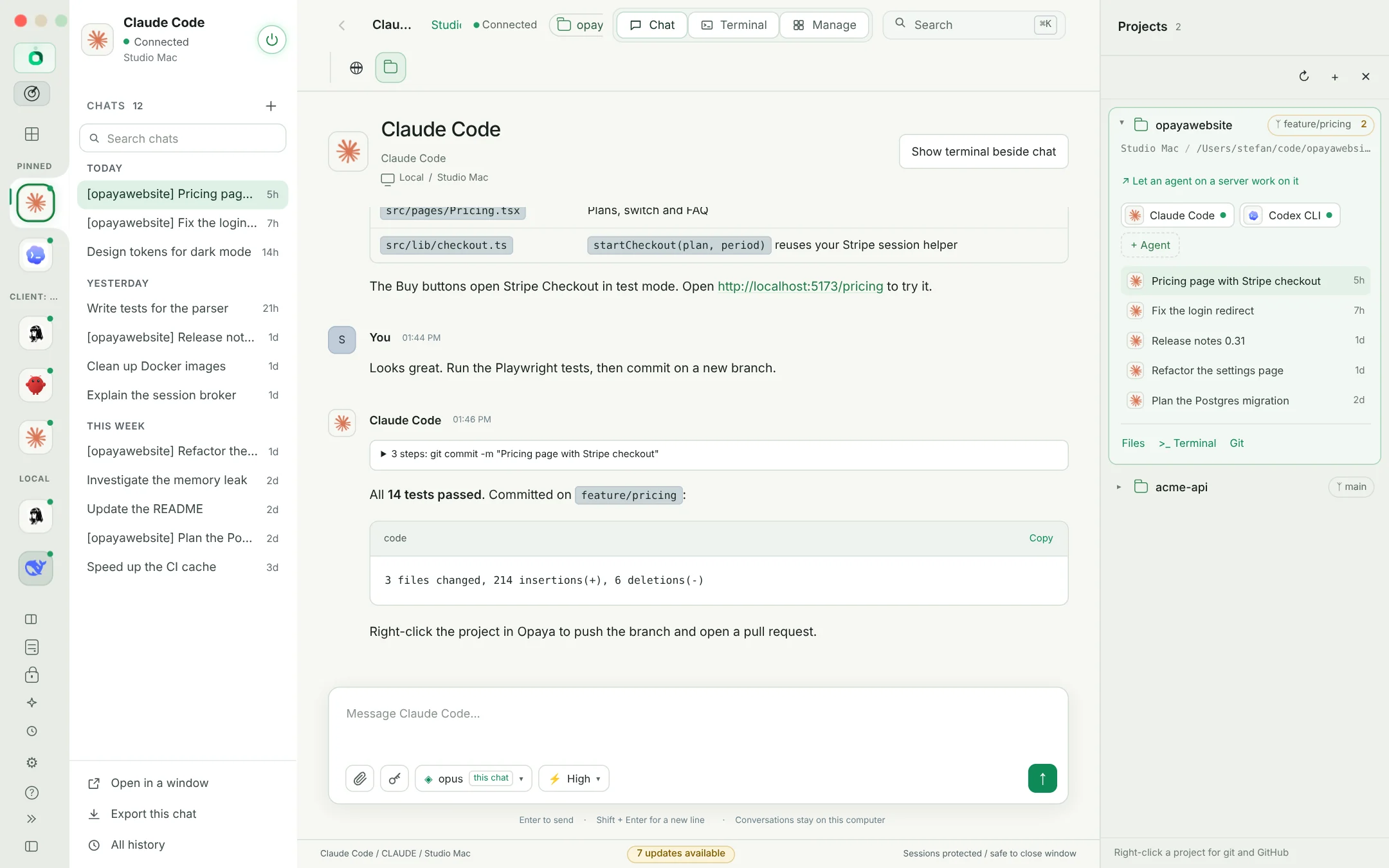The height and width of the screenshot is (868, 1389).
Task: Add a new project with plus icon
Action: [1335, 77]
